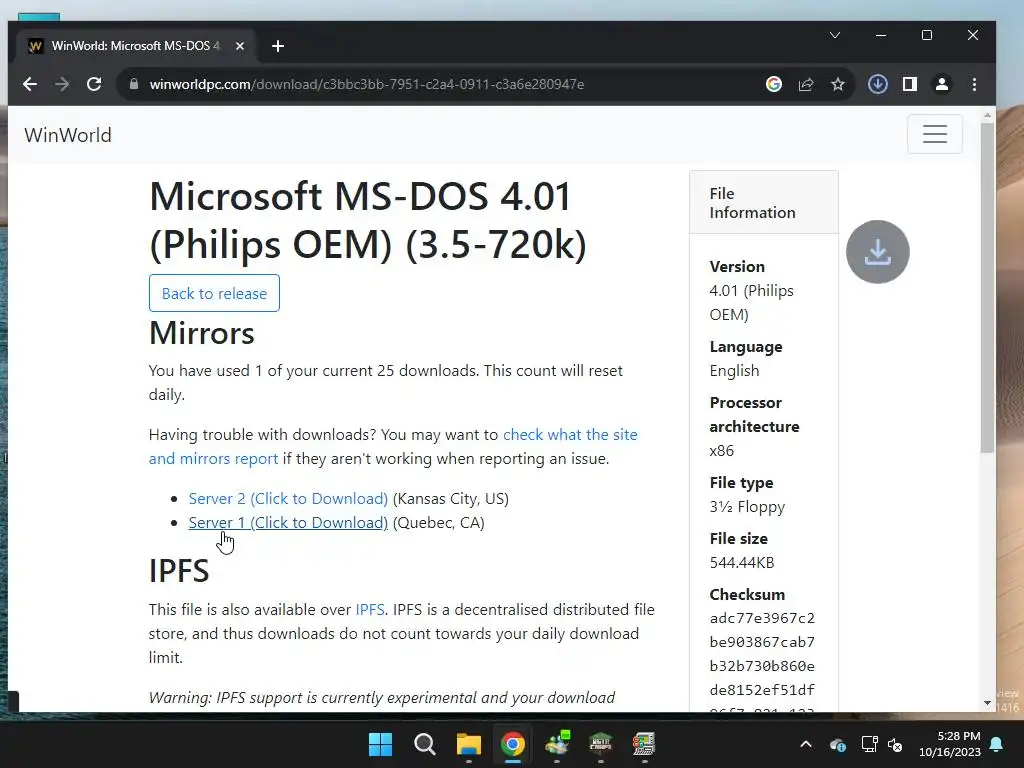Open taskbar app left of 86Box icon
This screenshot has width=1024, height=768.
pos(557,744)
